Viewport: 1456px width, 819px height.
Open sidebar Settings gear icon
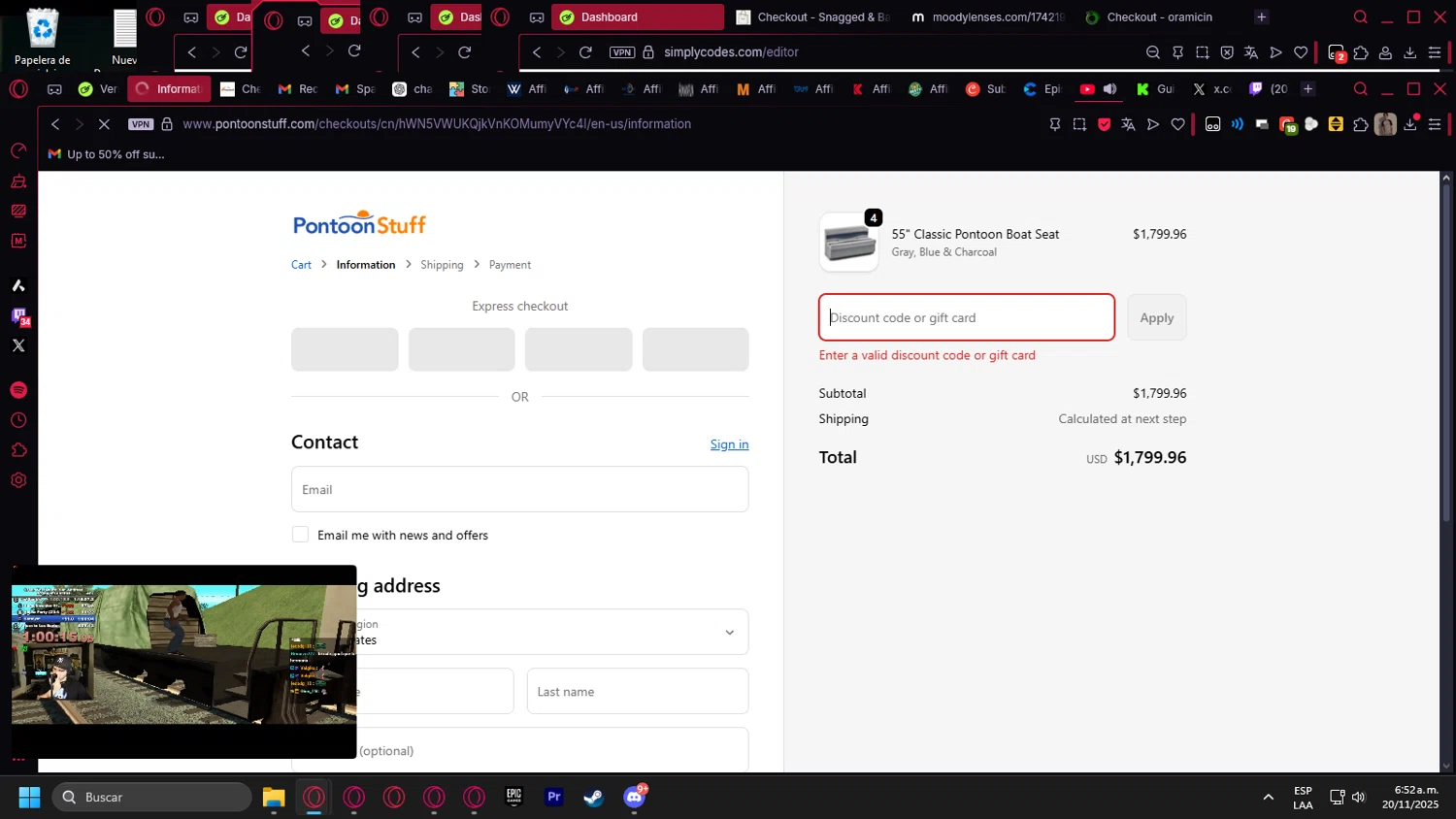[x=18, y=480]
